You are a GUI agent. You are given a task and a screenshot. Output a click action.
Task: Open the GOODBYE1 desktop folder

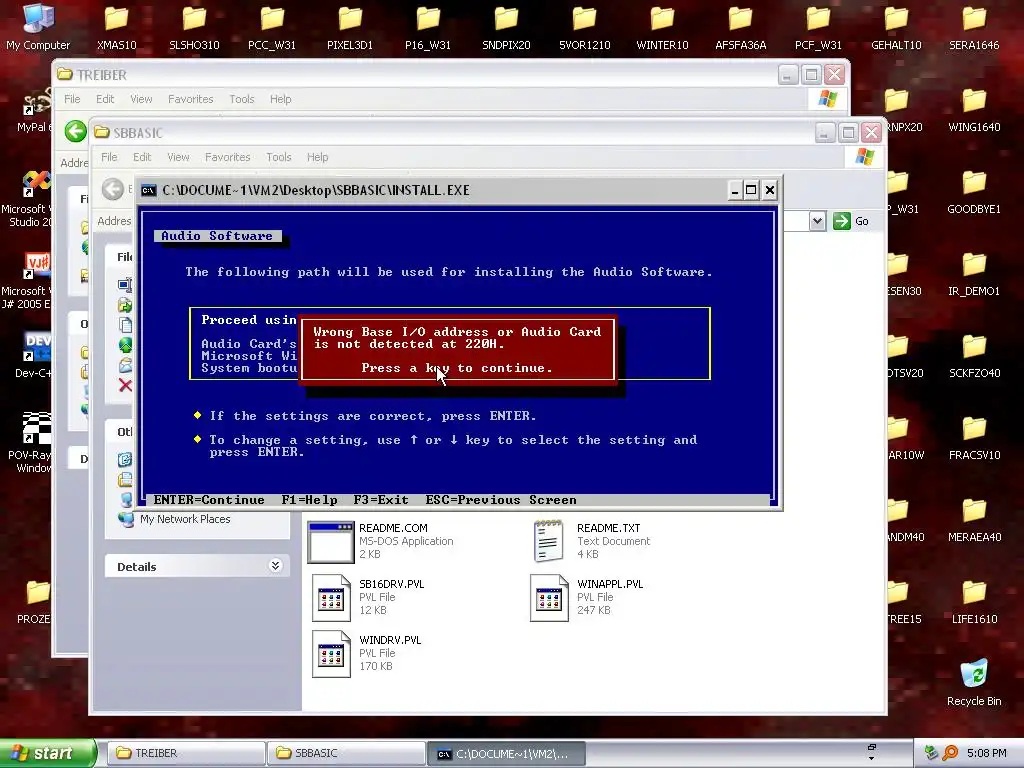click(974, 191)
